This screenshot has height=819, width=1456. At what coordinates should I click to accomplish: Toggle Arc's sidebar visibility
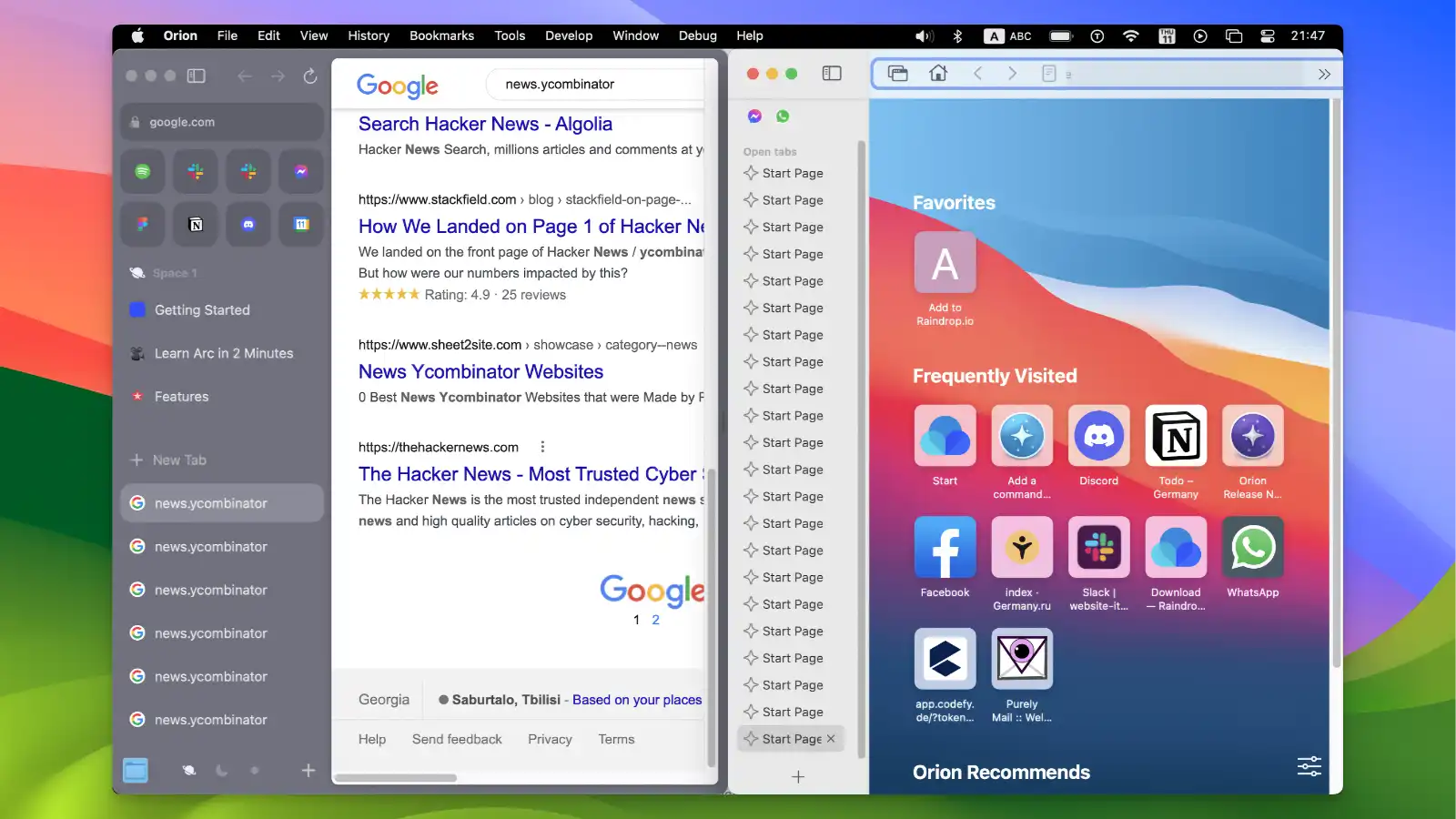196,76
